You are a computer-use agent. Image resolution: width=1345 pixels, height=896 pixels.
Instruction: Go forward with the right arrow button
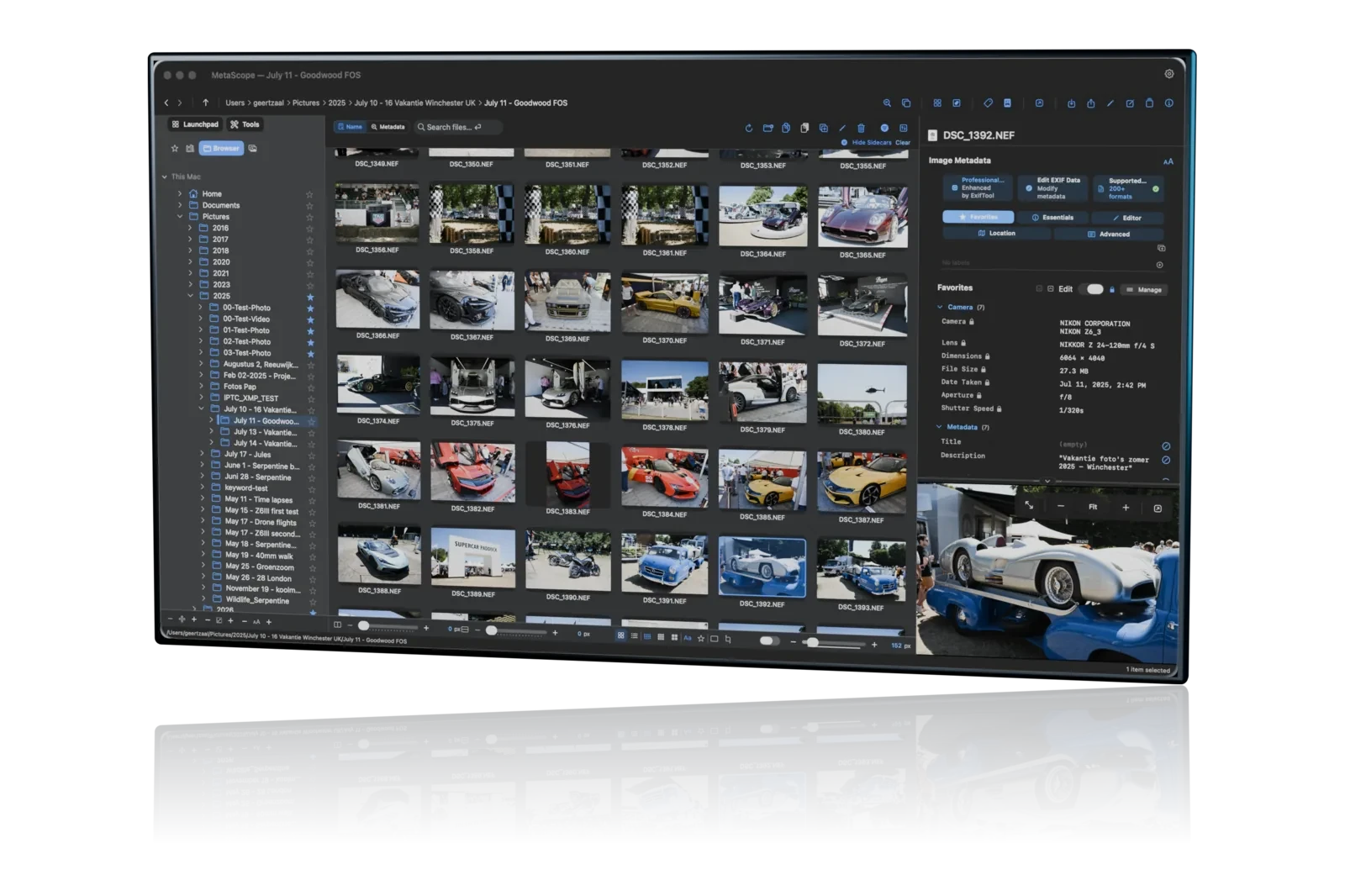click(x=180, y=103)
